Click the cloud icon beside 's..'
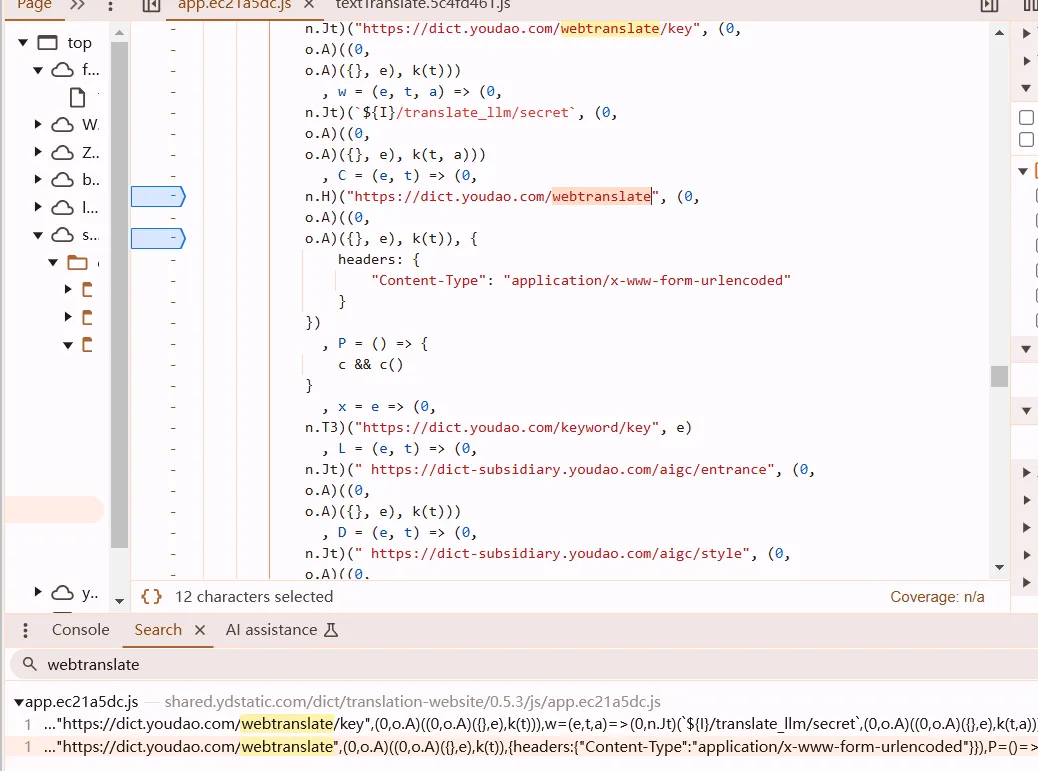The image size is (1038, 771). 63,235
